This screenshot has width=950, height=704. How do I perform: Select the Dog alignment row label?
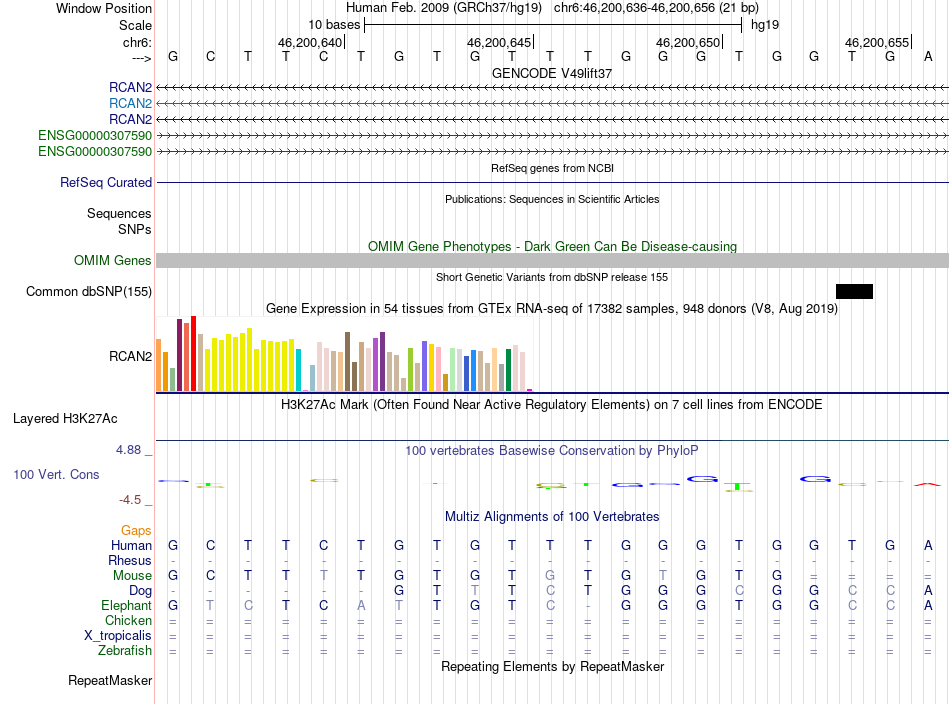(x=140, y=591)
